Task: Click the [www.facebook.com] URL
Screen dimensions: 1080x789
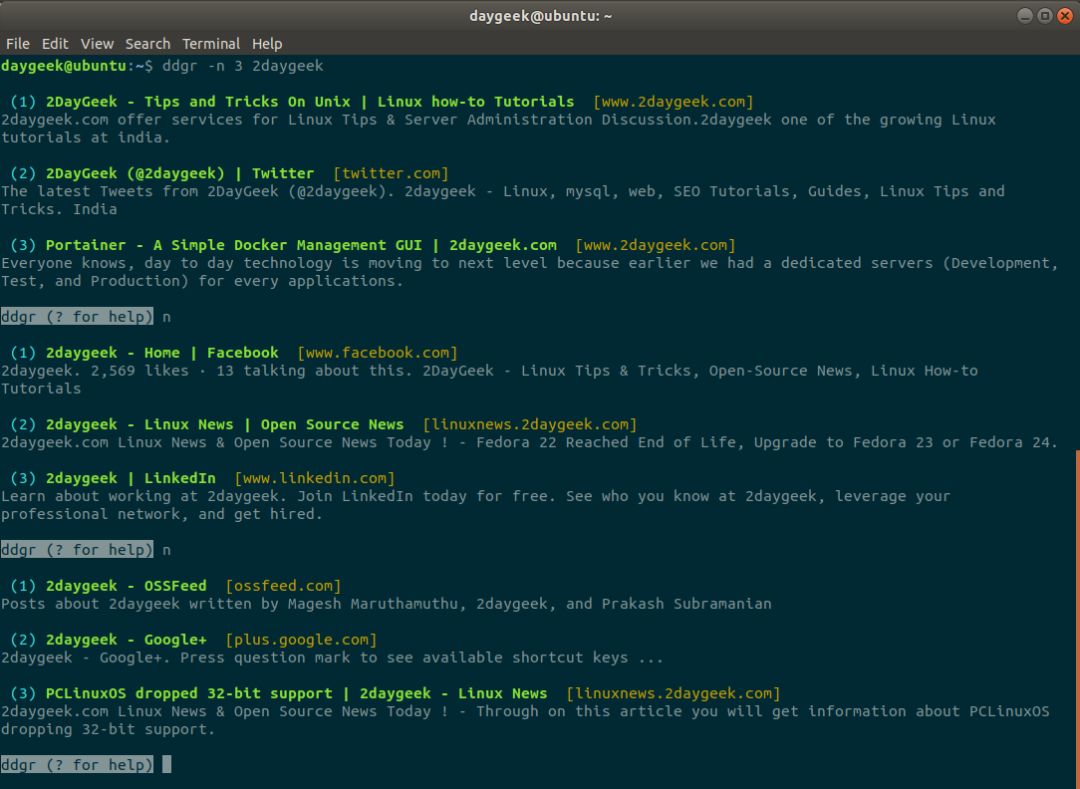Action: pyautogui.click(x=377, y=353)
